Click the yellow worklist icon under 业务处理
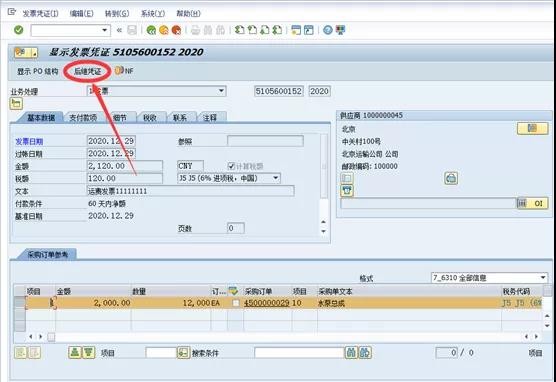This screenshot has height=382, width=556. coord(16,104)
